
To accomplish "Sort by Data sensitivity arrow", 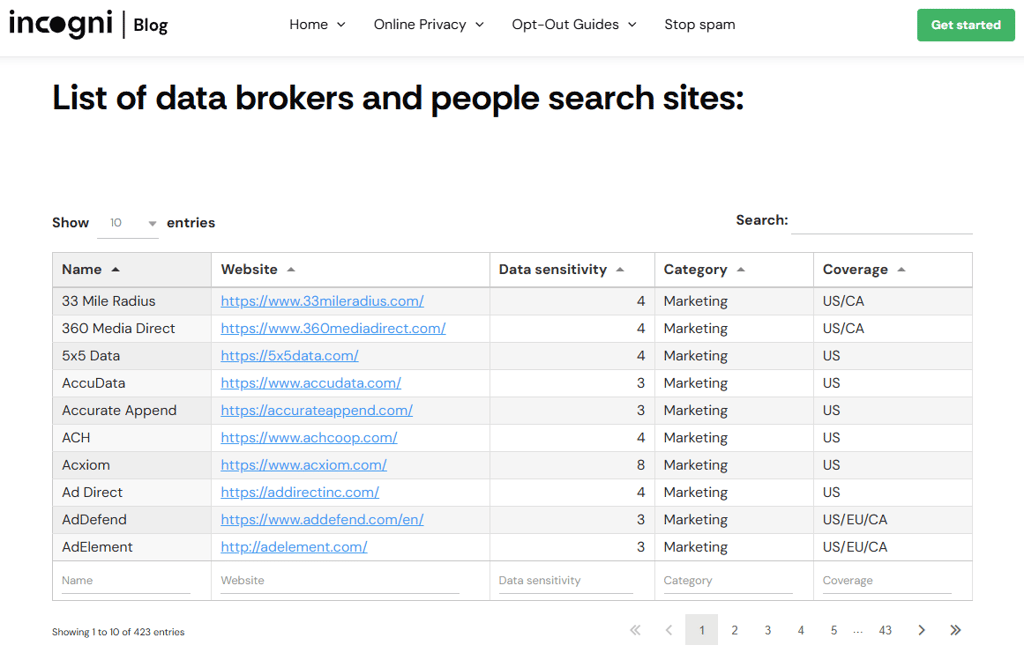I will (x=620, y=270).
